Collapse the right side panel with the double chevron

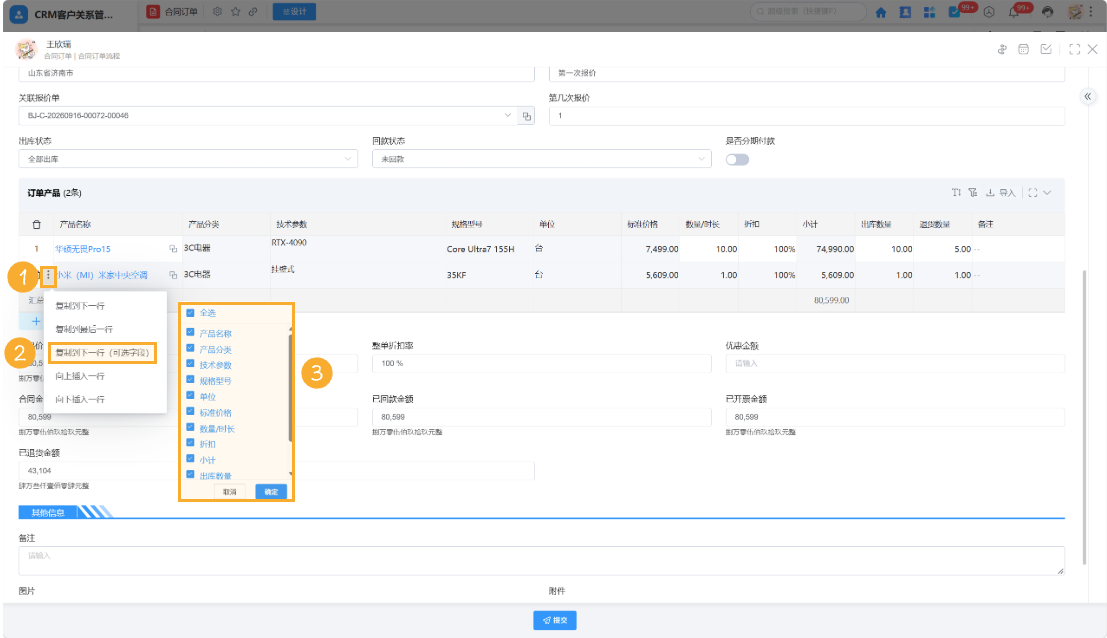(x=1088, y=97)
